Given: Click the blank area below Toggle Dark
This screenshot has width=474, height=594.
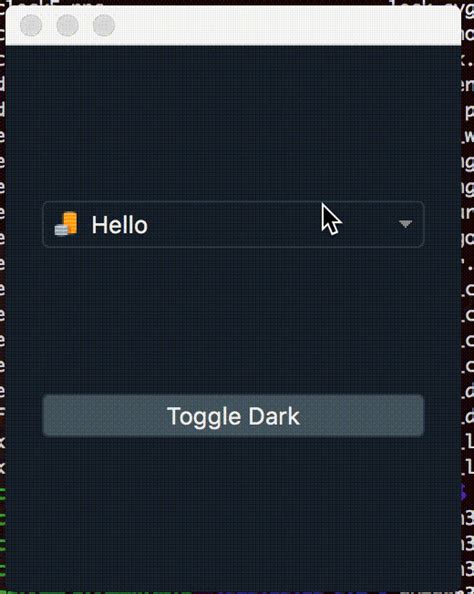Looking at the screenshot, I should pos(233,511).
